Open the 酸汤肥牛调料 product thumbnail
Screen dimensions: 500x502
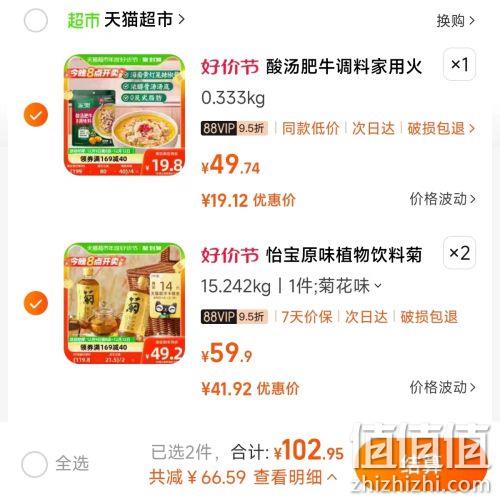[124, 115]
